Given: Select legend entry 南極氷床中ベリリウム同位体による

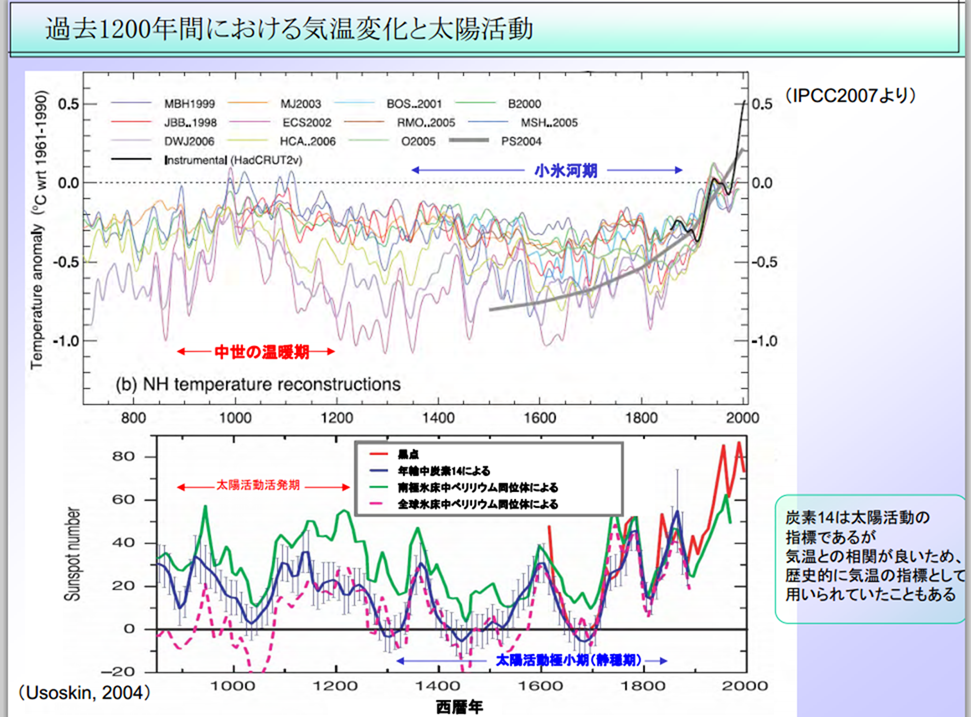Looking at the screenshot, I should [x=478, y=488].
